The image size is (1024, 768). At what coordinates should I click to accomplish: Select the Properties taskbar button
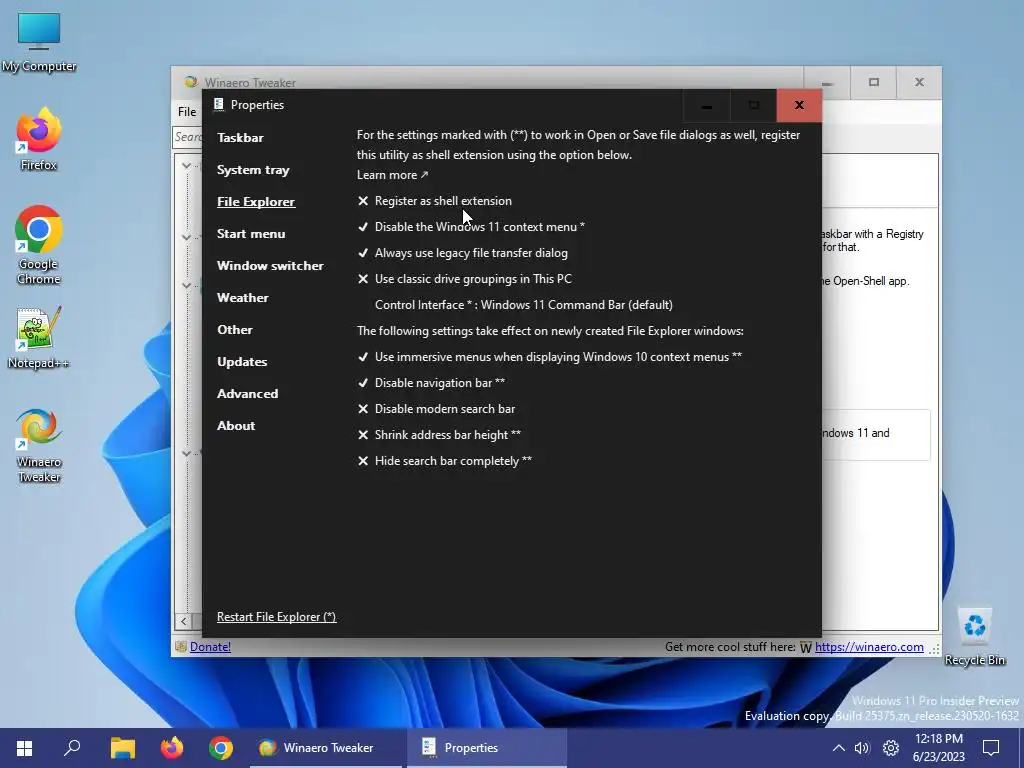[487, 748]
